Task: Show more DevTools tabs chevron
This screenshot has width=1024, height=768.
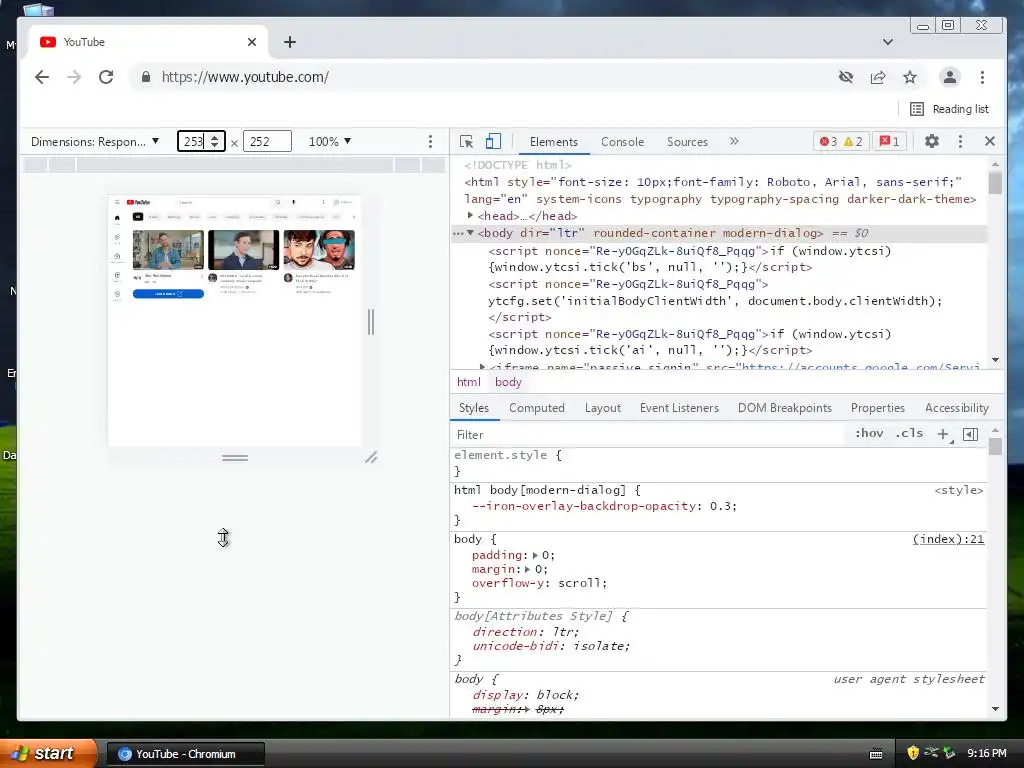Action: [x=734, y=141]
